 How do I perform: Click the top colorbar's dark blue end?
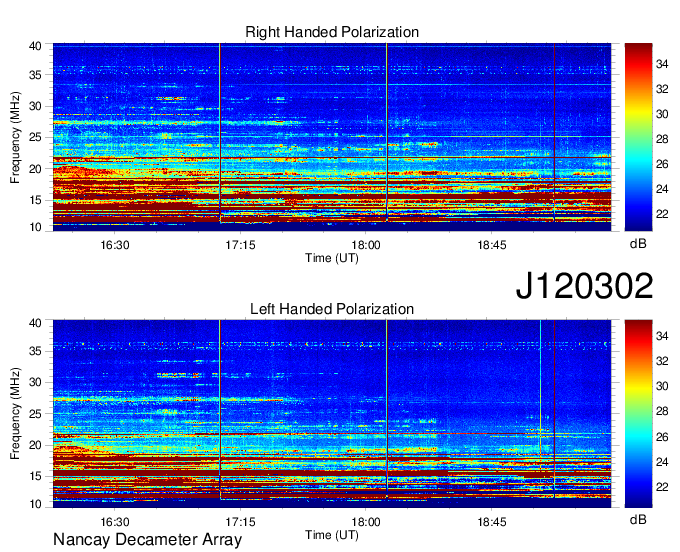coord(638,226)
